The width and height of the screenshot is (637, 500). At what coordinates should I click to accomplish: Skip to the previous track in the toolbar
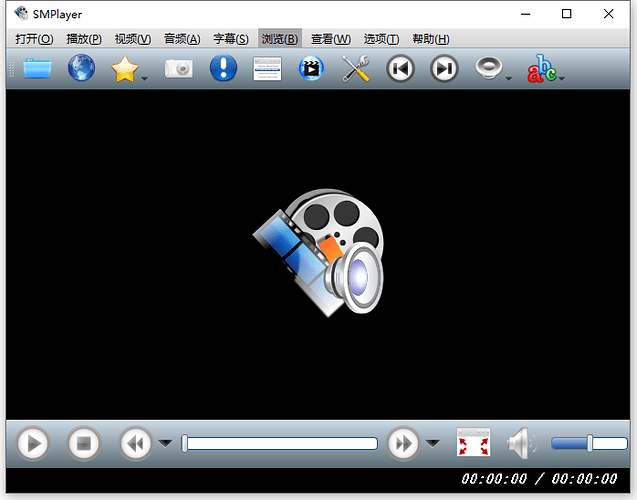pos(400,69)
